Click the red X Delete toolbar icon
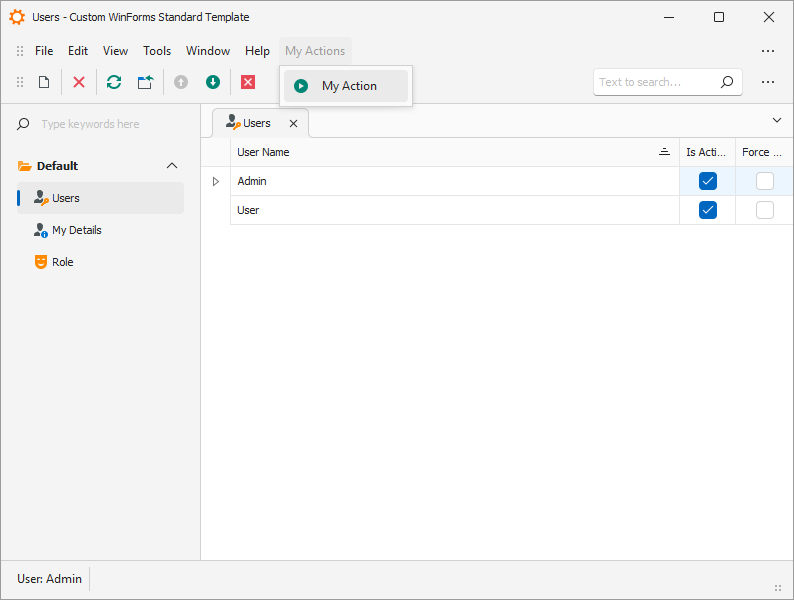The width and height of the screenshot is (794, 600). click(x=79, y=82)
